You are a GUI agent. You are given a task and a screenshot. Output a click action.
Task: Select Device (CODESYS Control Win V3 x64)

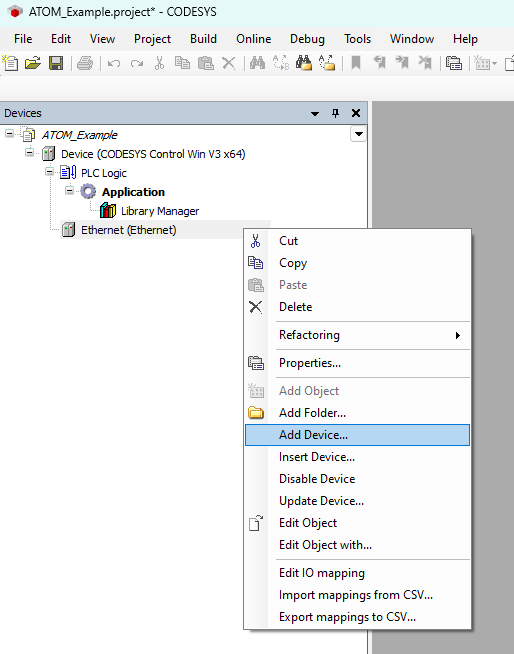[x=153, y=154]
